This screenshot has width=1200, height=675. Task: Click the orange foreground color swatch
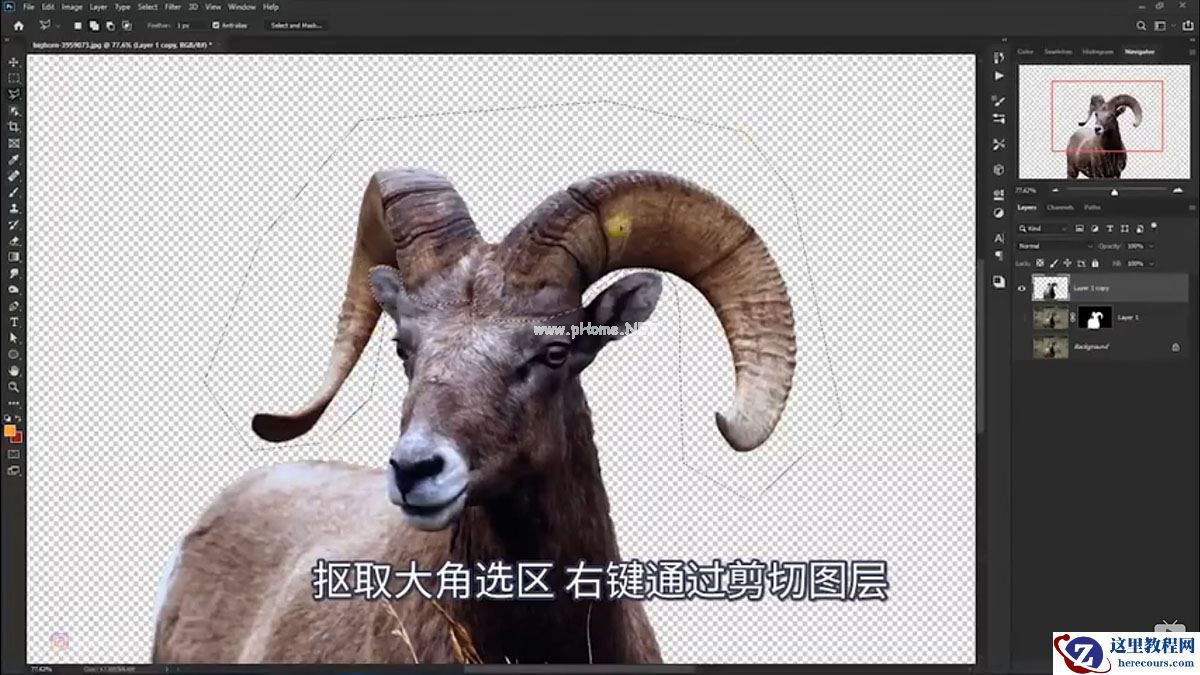pyautogui.click(x=12, y=429)
